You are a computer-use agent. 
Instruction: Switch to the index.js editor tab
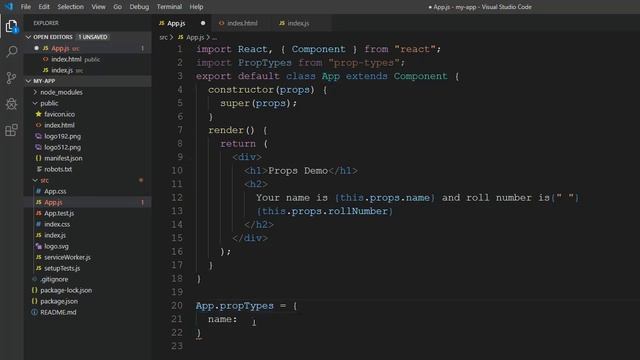coord(298,23)
